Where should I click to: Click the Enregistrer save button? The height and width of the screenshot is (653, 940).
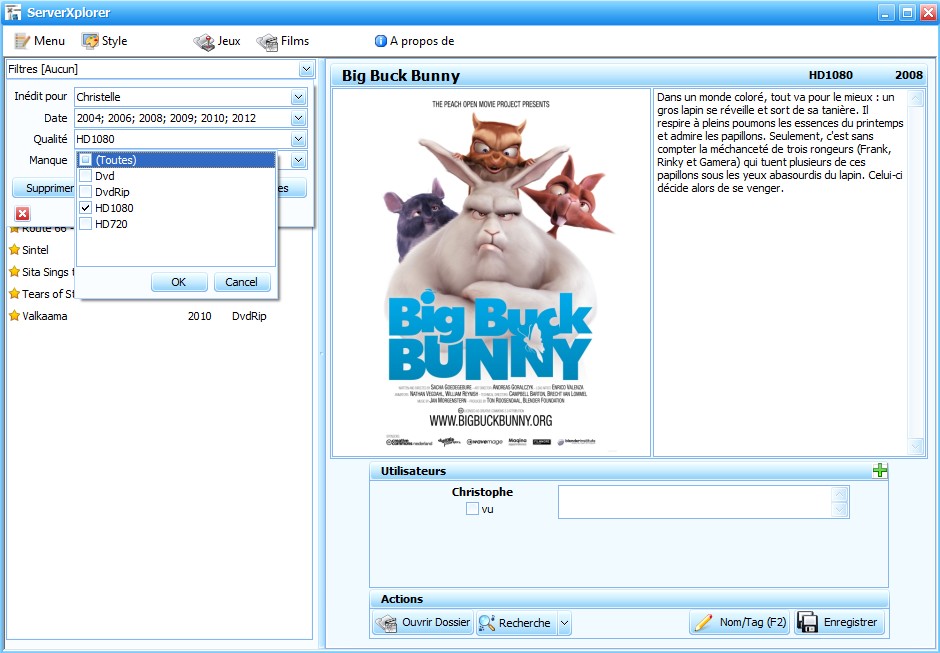tap(839, 622)
